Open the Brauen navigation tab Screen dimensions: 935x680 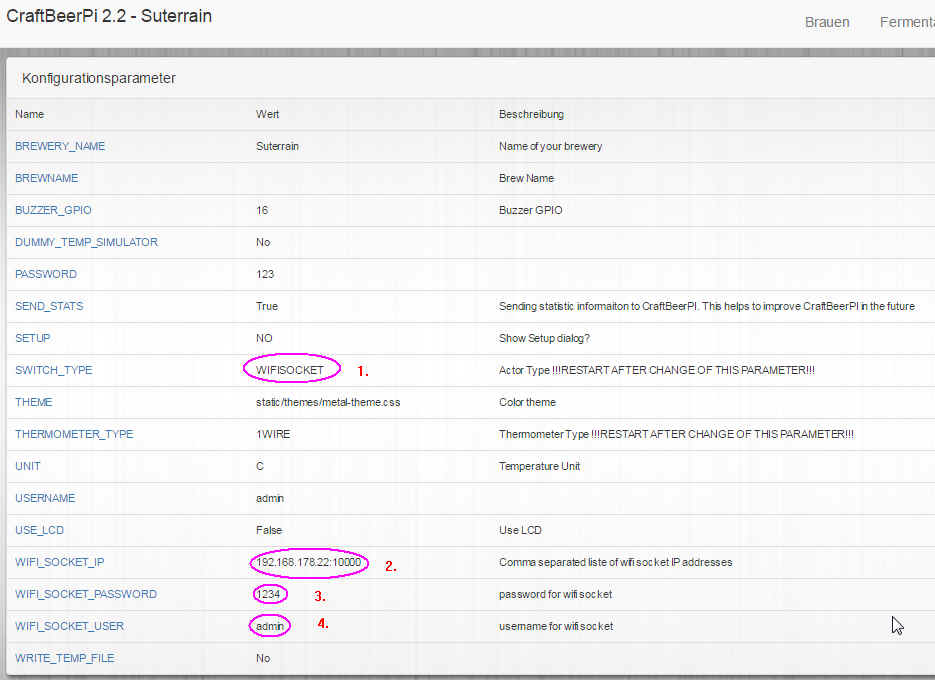coord(826,22)
